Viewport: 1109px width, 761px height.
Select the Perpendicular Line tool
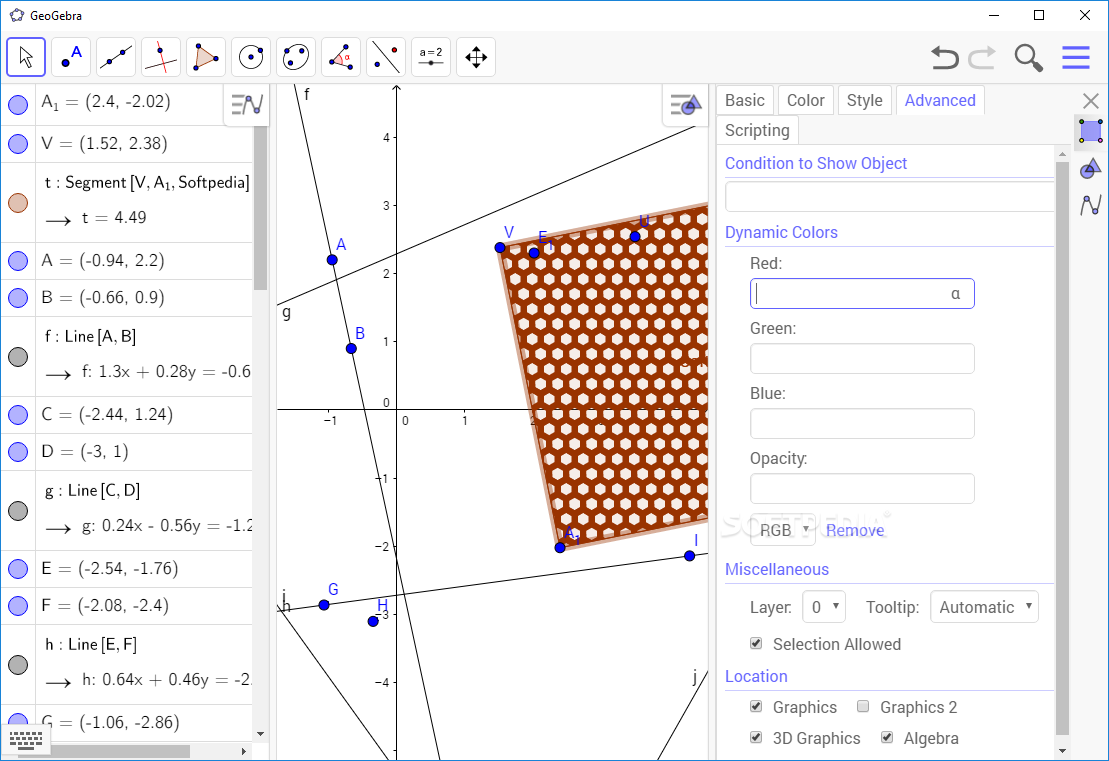click(x=161, y=57)
